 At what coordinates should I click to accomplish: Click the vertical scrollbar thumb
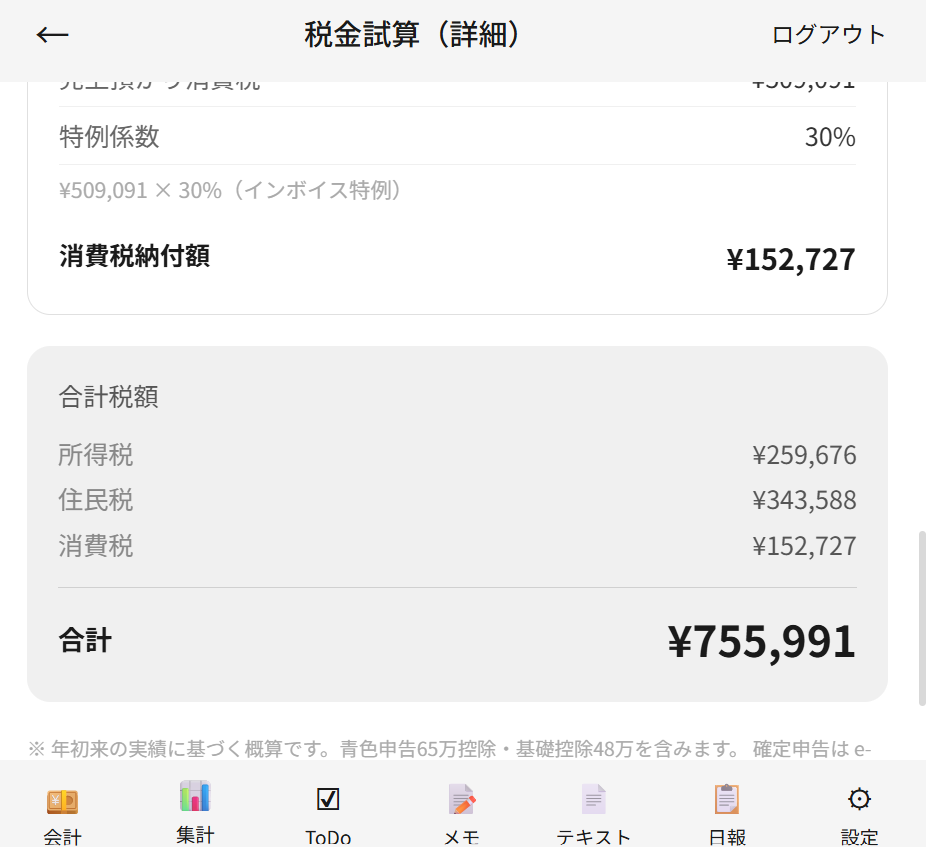pos(922,618)
